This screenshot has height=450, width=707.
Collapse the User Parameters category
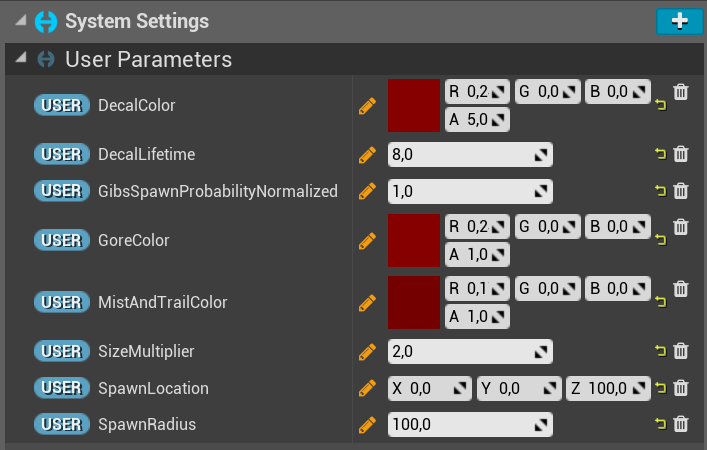(x=21, y=58)
